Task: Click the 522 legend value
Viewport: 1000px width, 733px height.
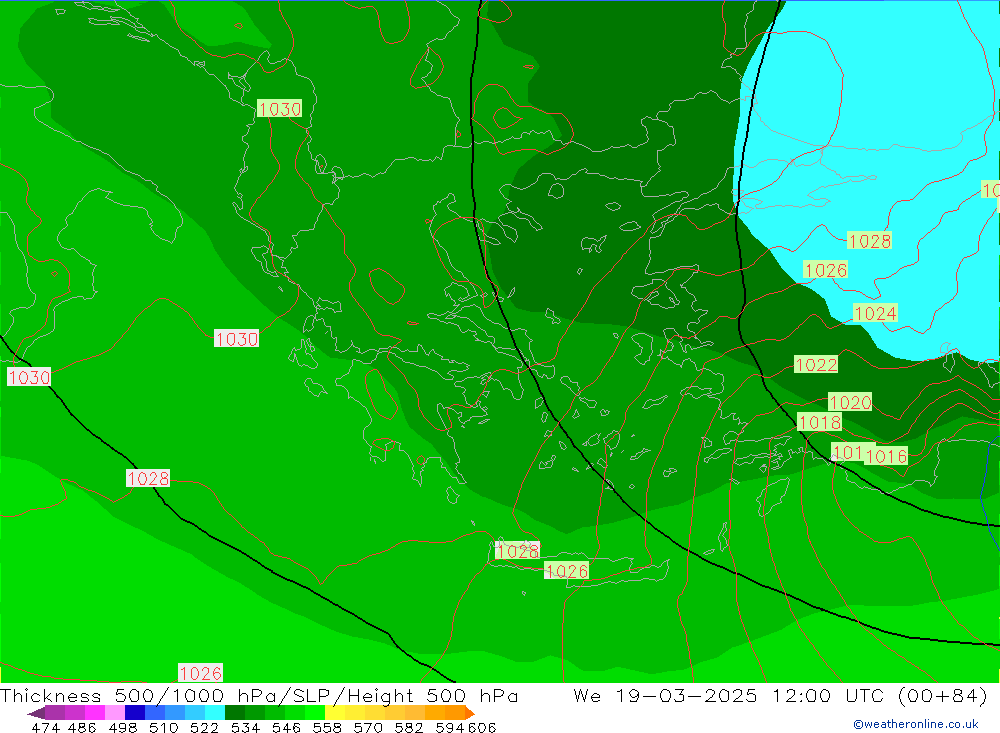Action: point(204,727)
